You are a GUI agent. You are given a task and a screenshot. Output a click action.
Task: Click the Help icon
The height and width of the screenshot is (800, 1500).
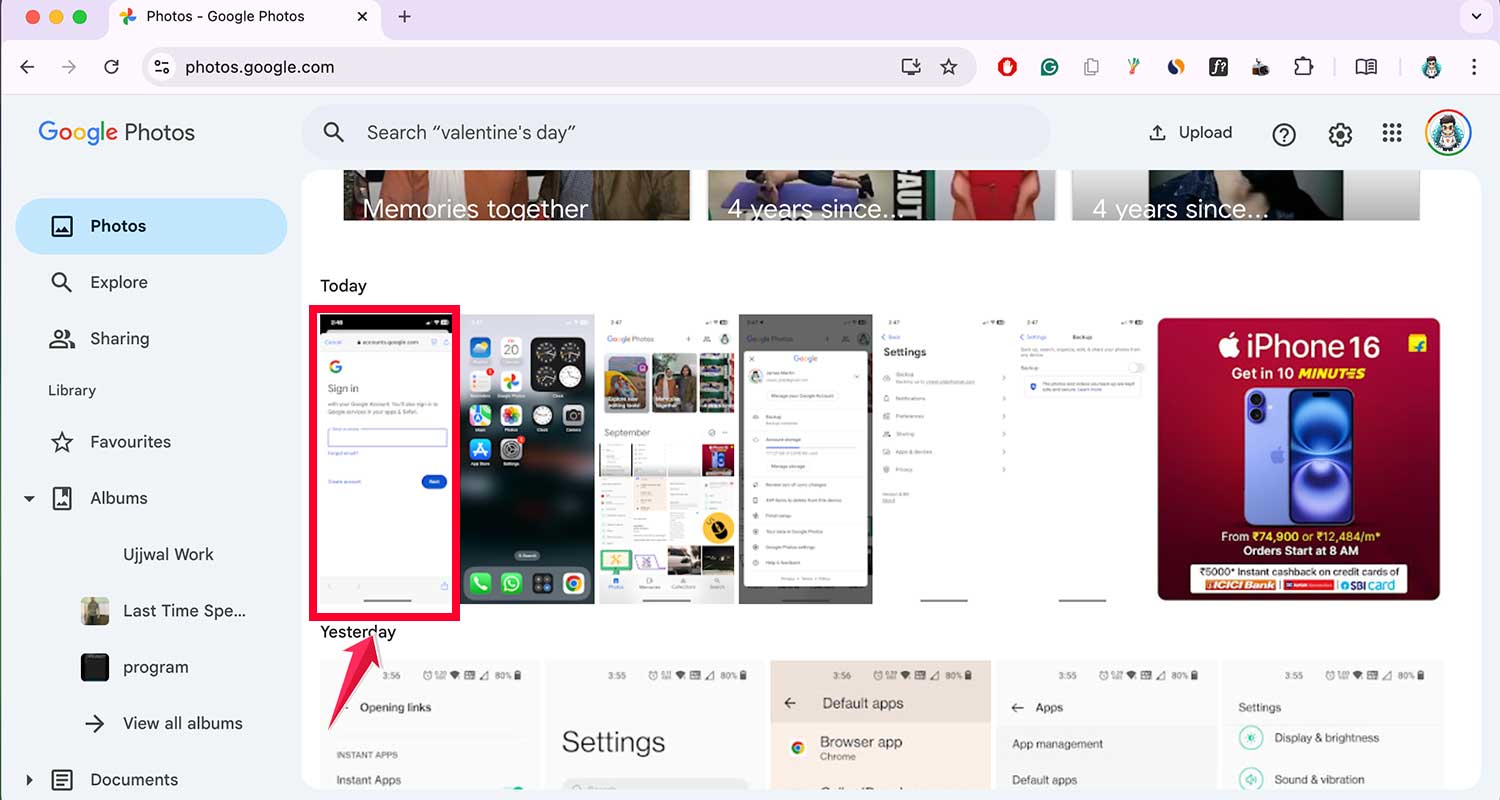[1284, 133]
